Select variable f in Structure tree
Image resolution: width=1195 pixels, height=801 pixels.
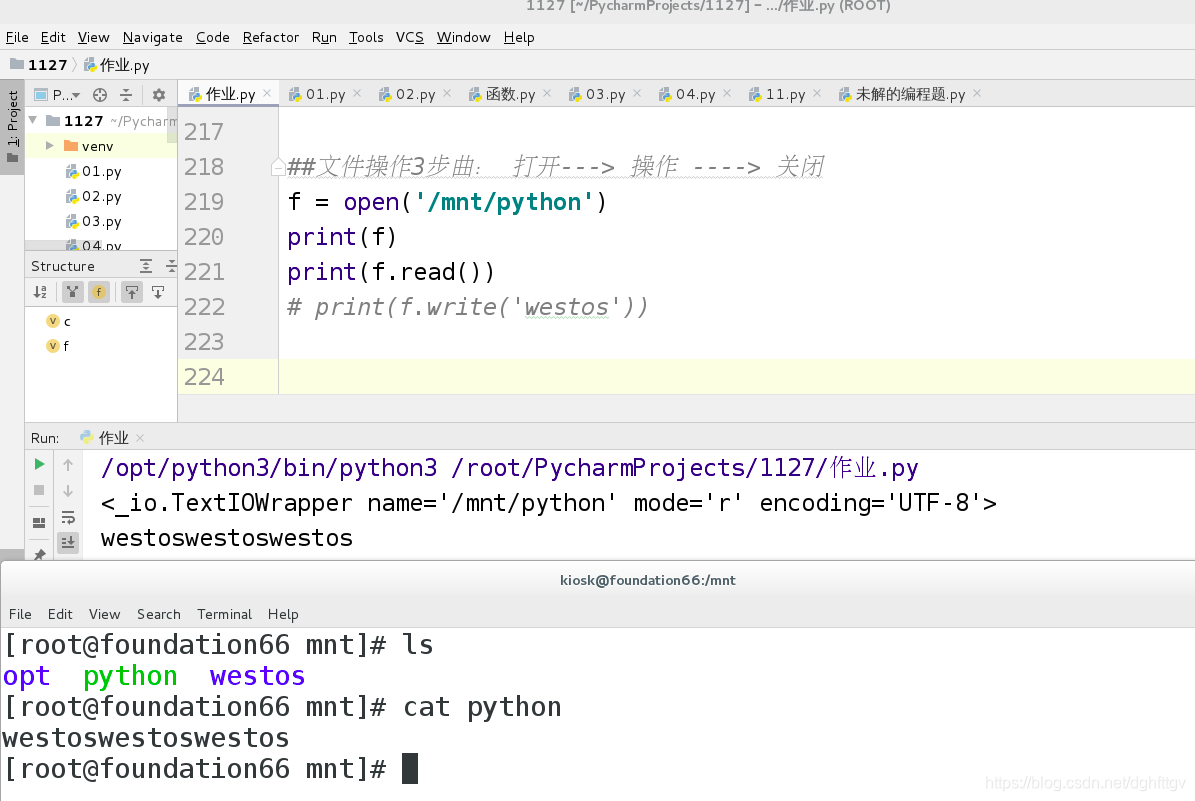point(58,346)
